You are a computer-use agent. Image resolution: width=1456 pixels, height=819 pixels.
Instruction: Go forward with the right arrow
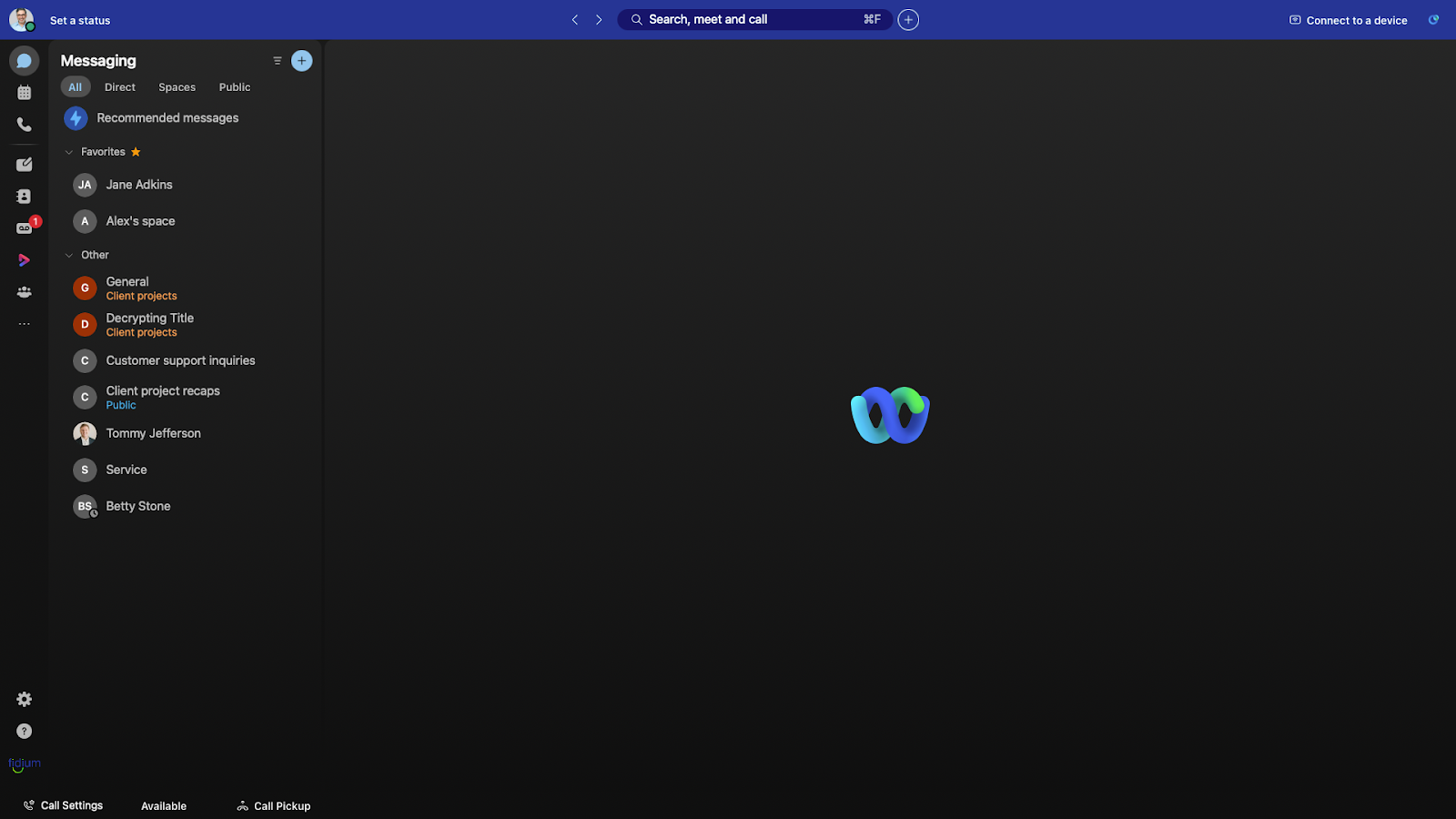click(599, 20)
